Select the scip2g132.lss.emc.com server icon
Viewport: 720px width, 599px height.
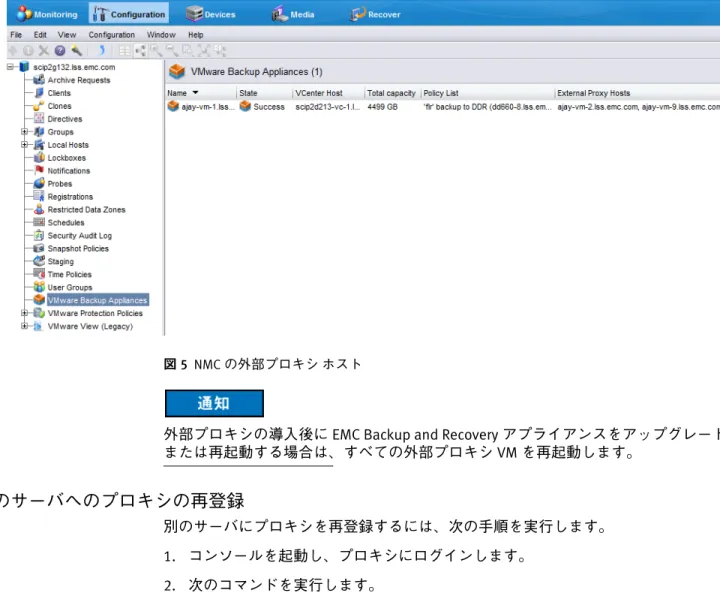click(24, 67)
